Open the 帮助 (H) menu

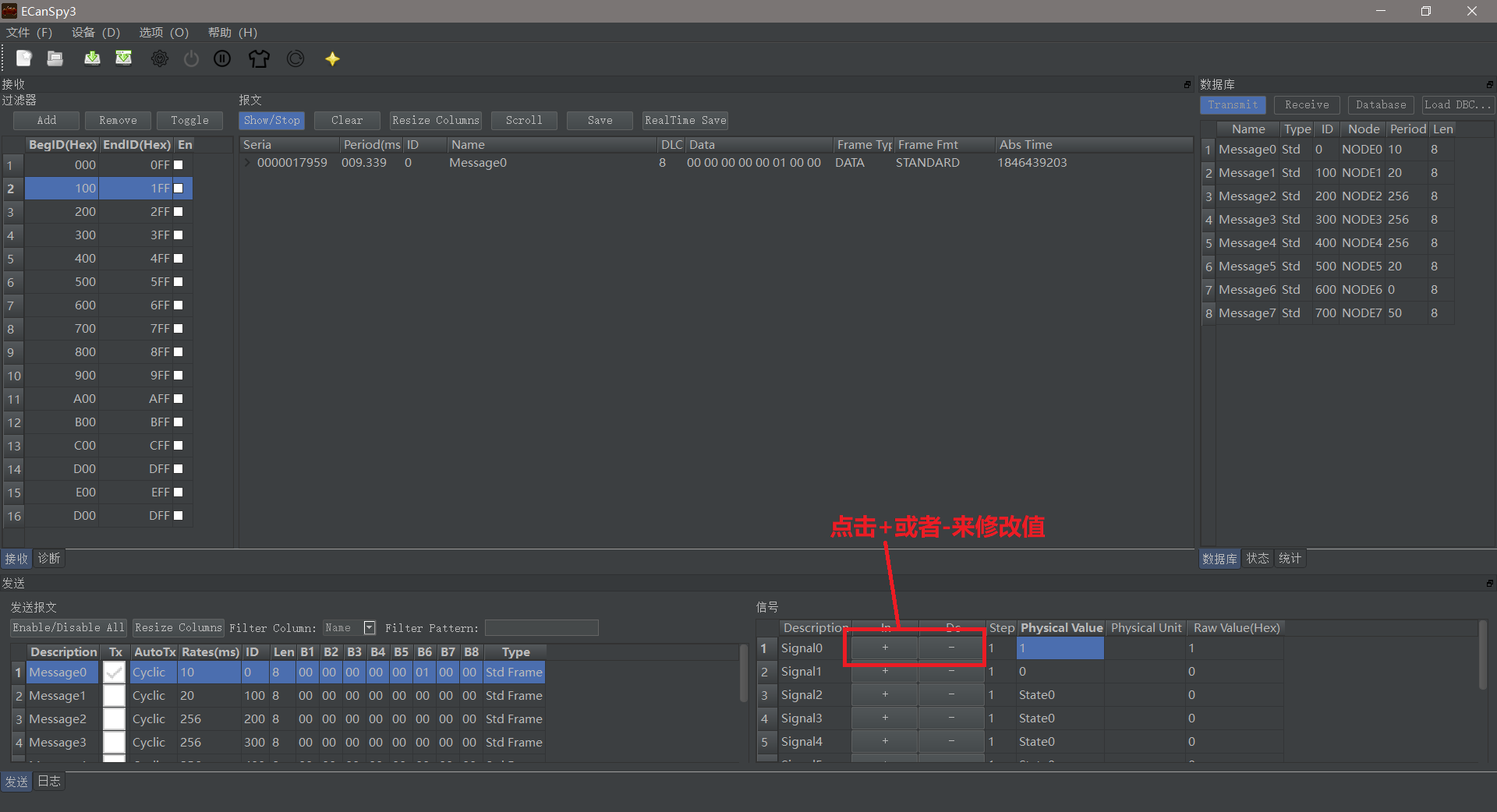[x=232, y=33]
